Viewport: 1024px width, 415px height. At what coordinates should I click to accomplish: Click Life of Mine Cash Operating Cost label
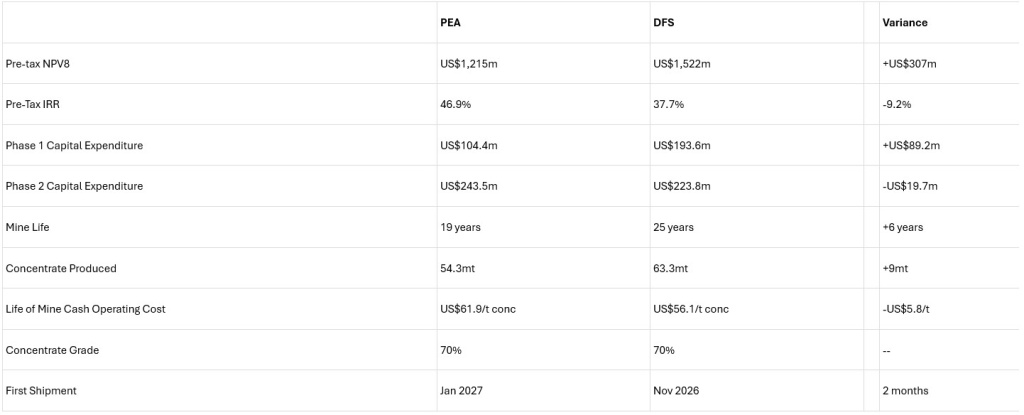coord(85,309)
